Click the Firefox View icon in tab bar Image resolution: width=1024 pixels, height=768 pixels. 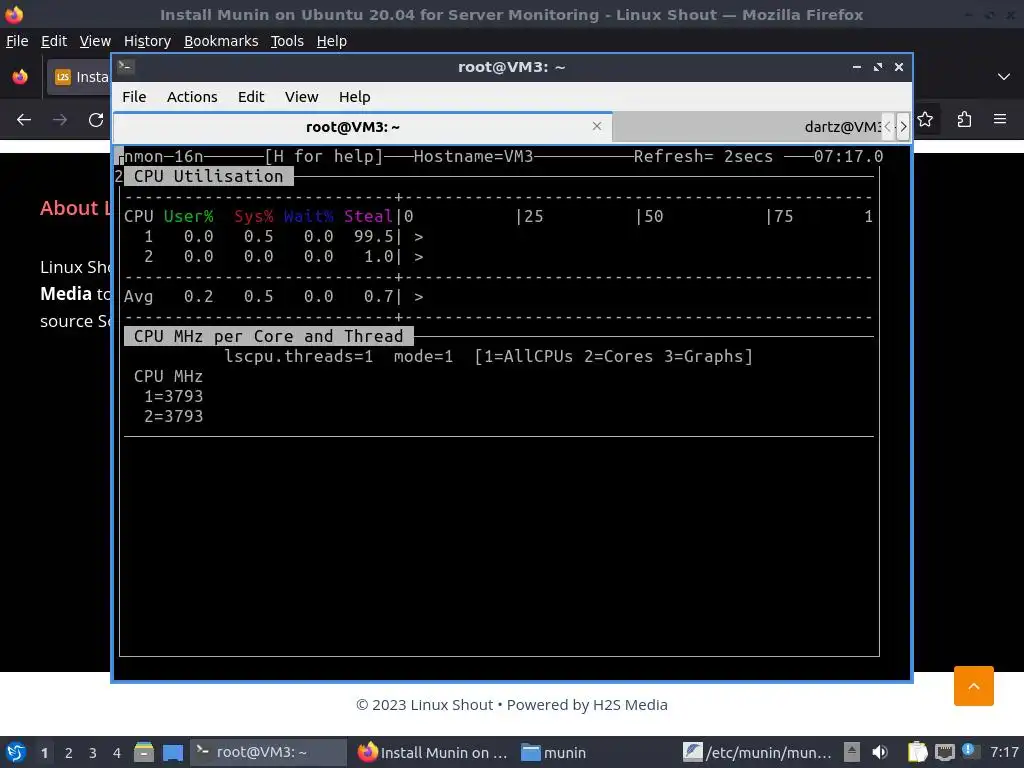20,77
